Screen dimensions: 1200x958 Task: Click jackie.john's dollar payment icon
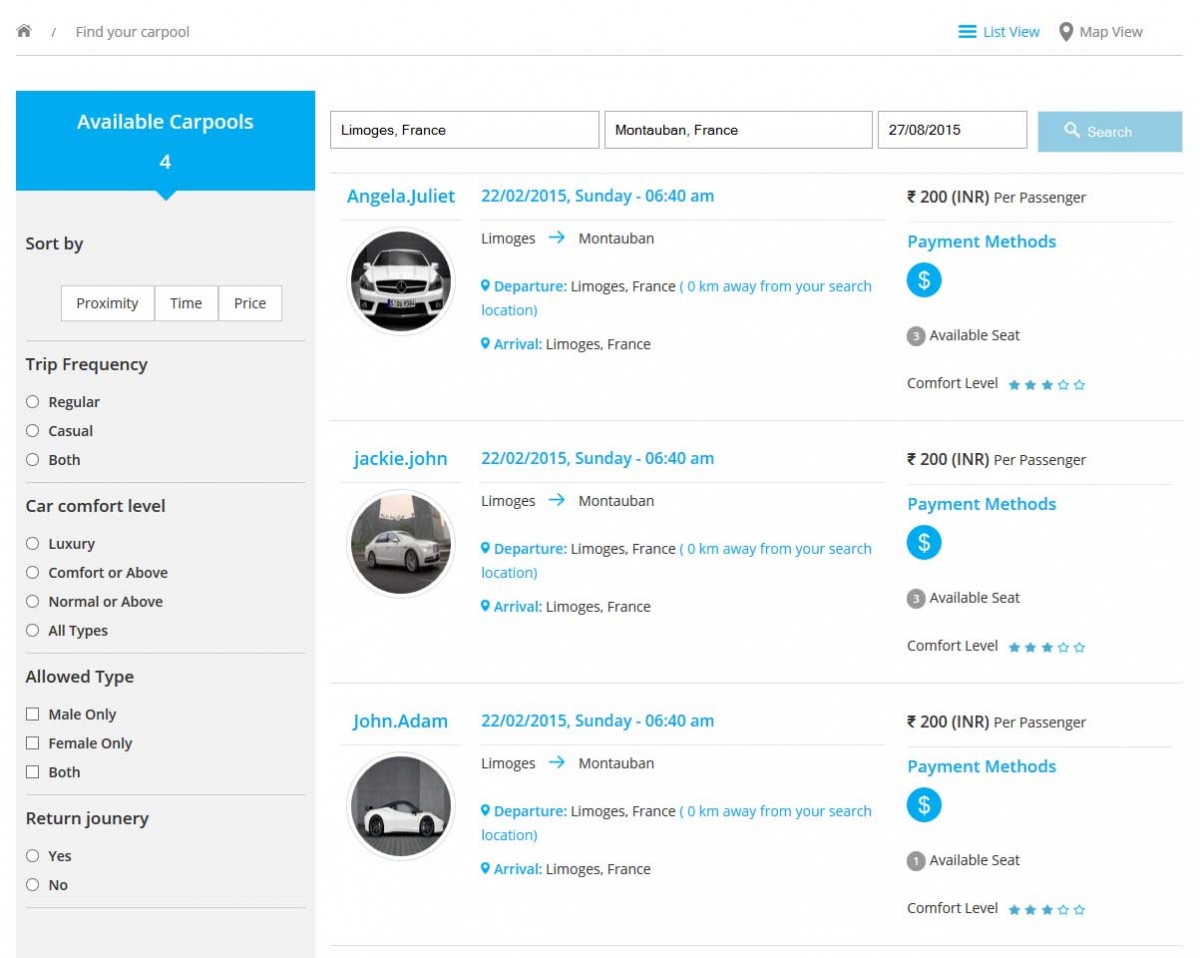[x=923, y=543]
